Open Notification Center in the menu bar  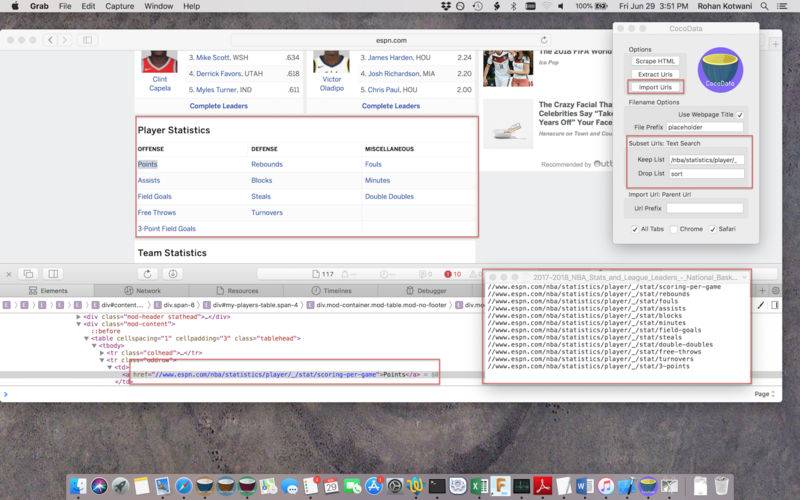tap(782, 6)
